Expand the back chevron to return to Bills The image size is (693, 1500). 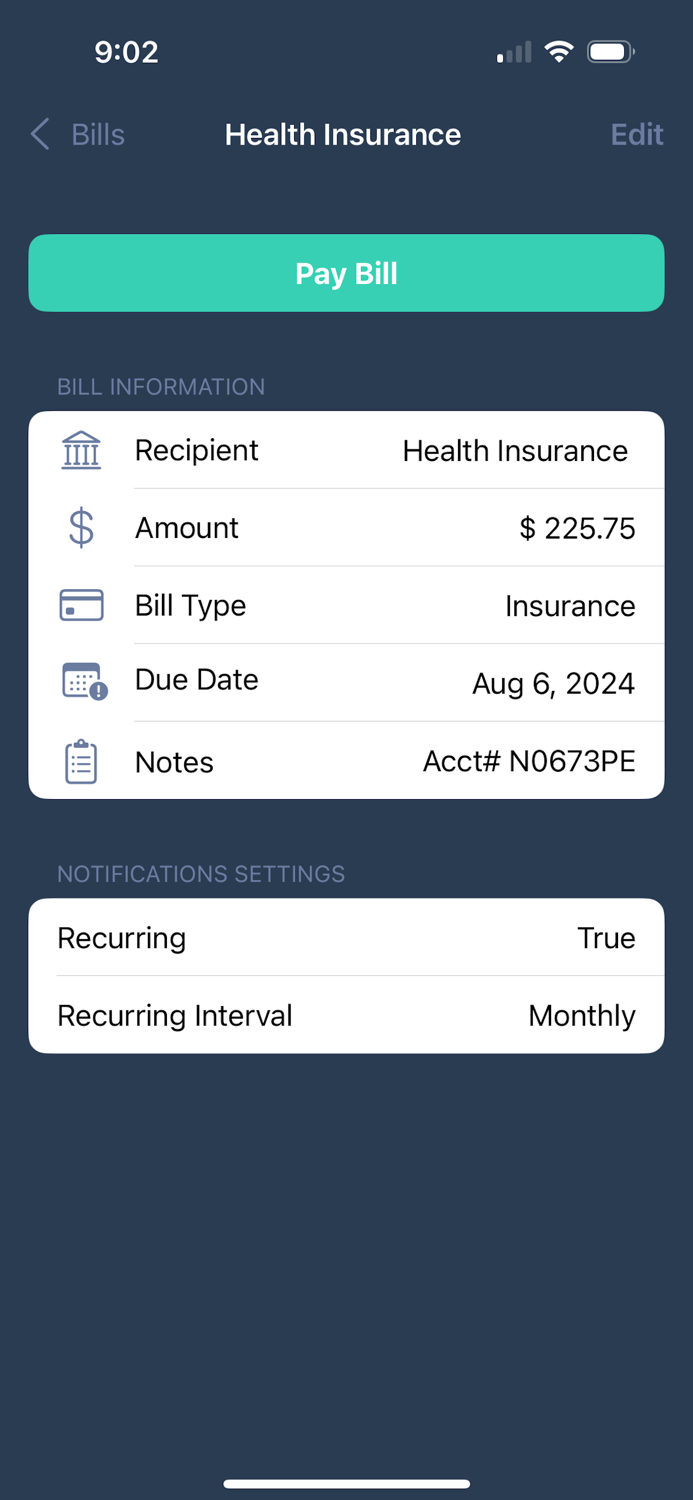pos(38,134)
